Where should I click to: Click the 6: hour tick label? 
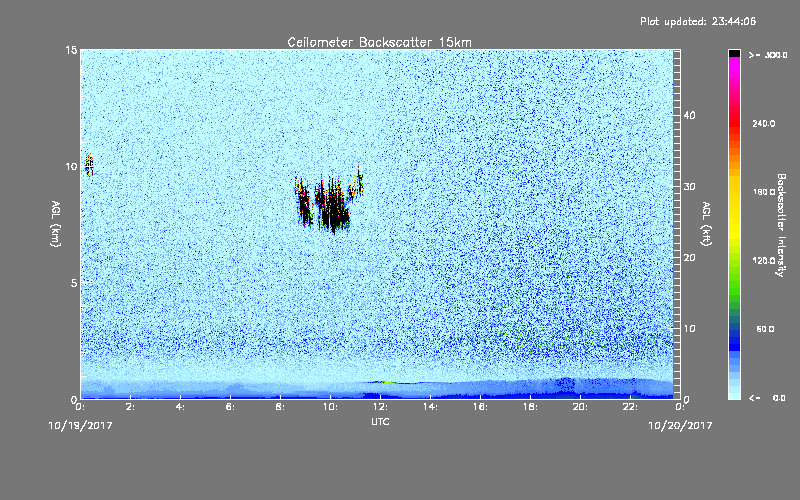(230, 407)
